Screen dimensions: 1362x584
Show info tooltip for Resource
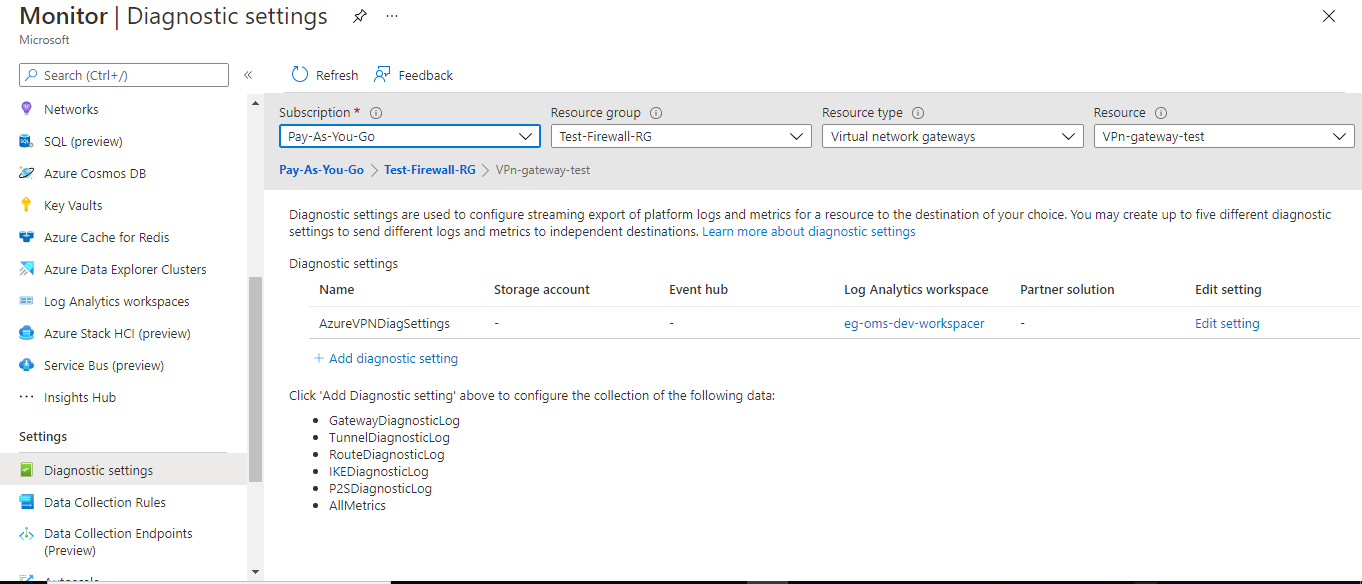(1161, 113)
